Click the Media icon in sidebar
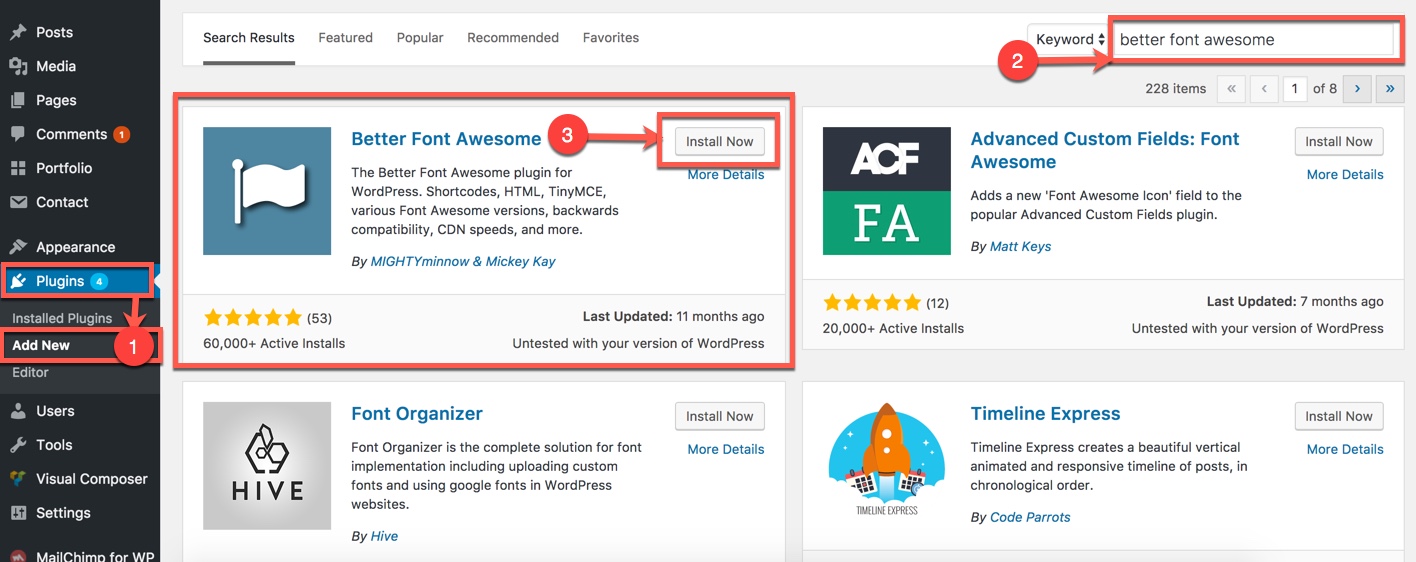This screenshot has height=562, width=1416. pyautogui.click(x=18, y=66)
